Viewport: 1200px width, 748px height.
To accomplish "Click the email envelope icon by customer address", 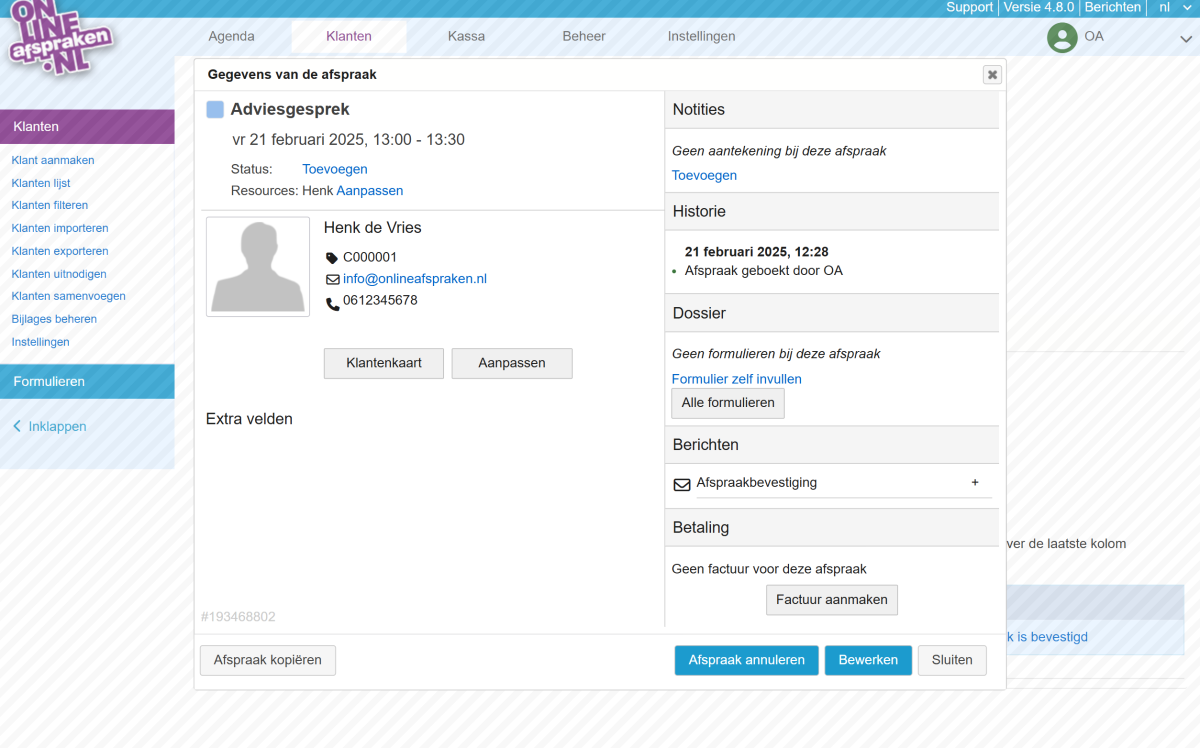I will (x=332, y=280).
